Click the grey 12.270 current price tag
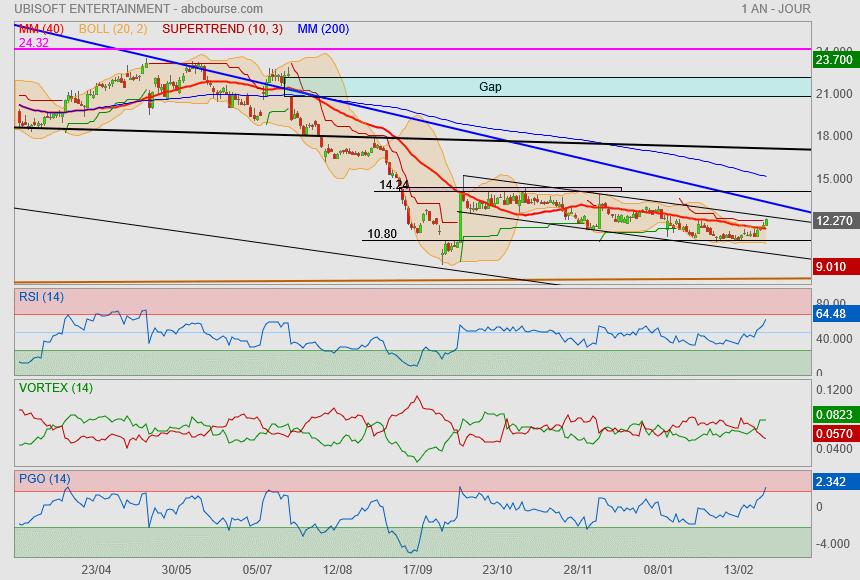This screenshot has width=860, height=580. [x=834, y=221]
